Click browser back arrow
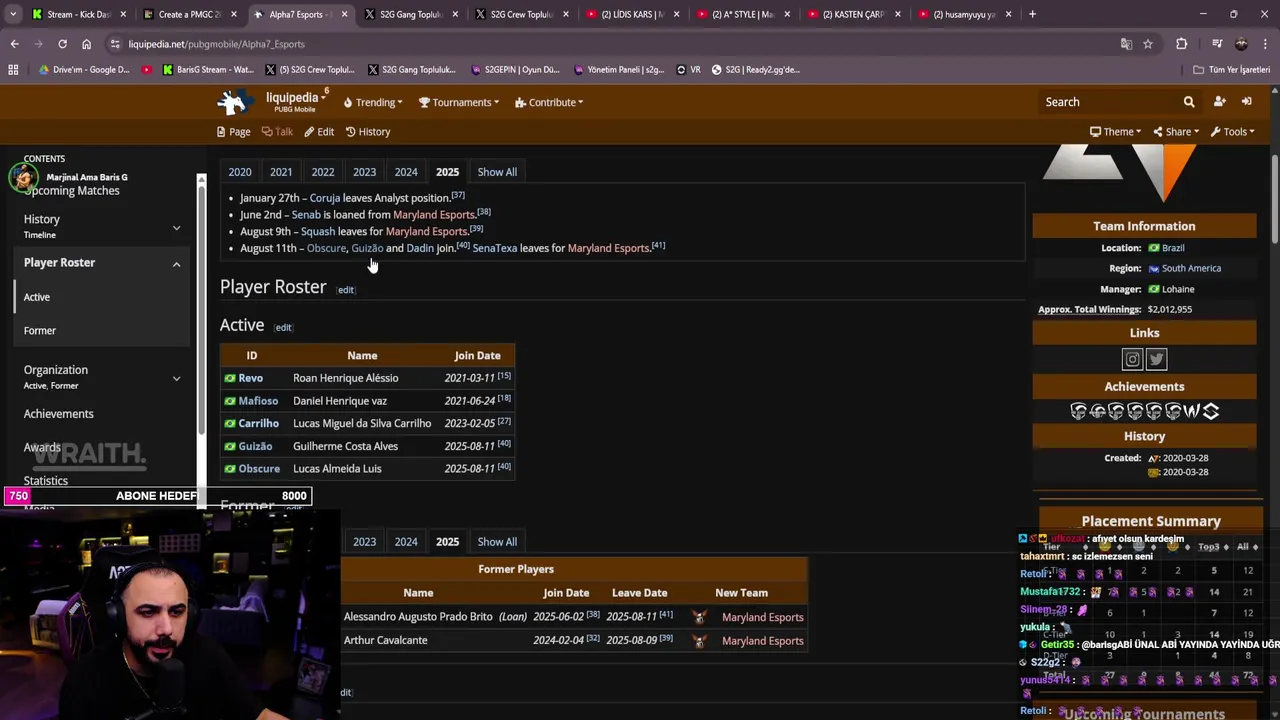Screen dimensions: 1280x720 14,44
